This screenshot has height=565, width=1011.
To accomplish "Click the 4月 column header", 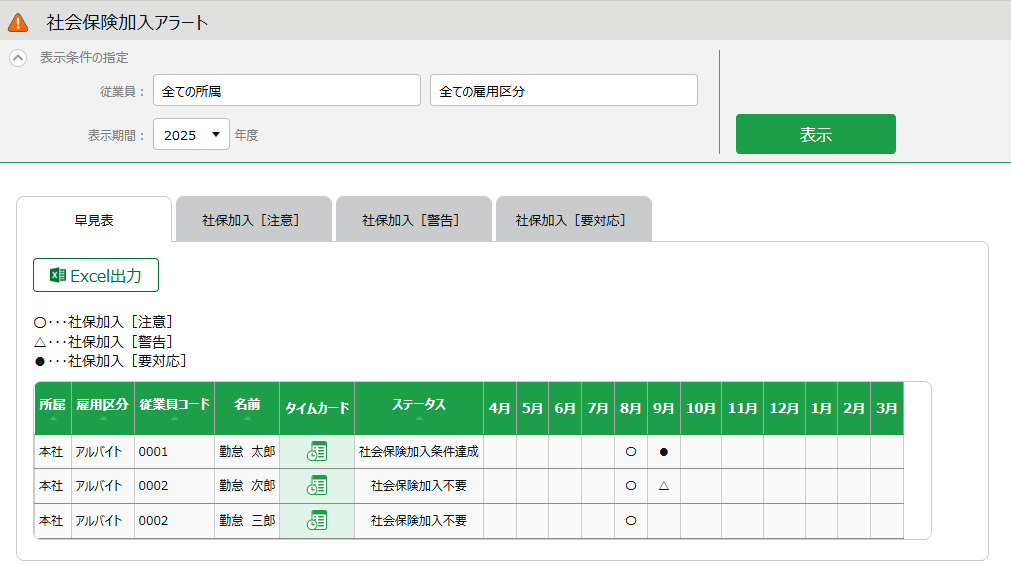I will click(x=500, y=408).
